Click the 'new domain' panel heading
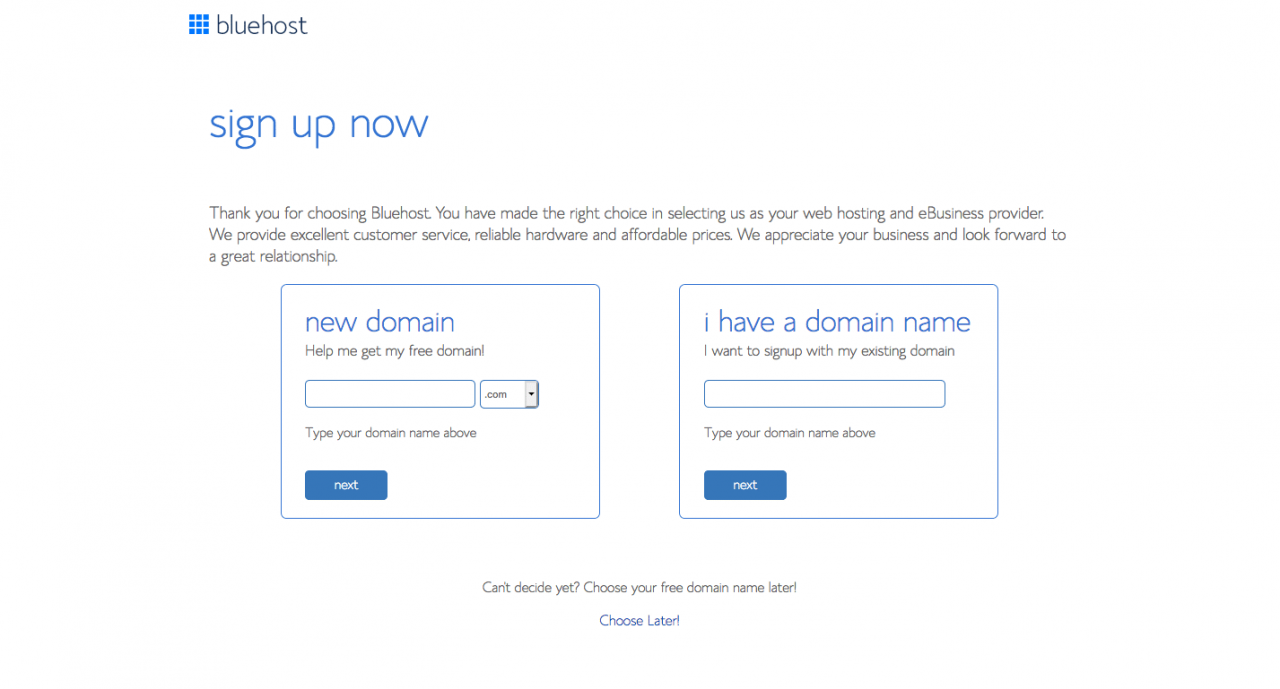 click(379, 322)
